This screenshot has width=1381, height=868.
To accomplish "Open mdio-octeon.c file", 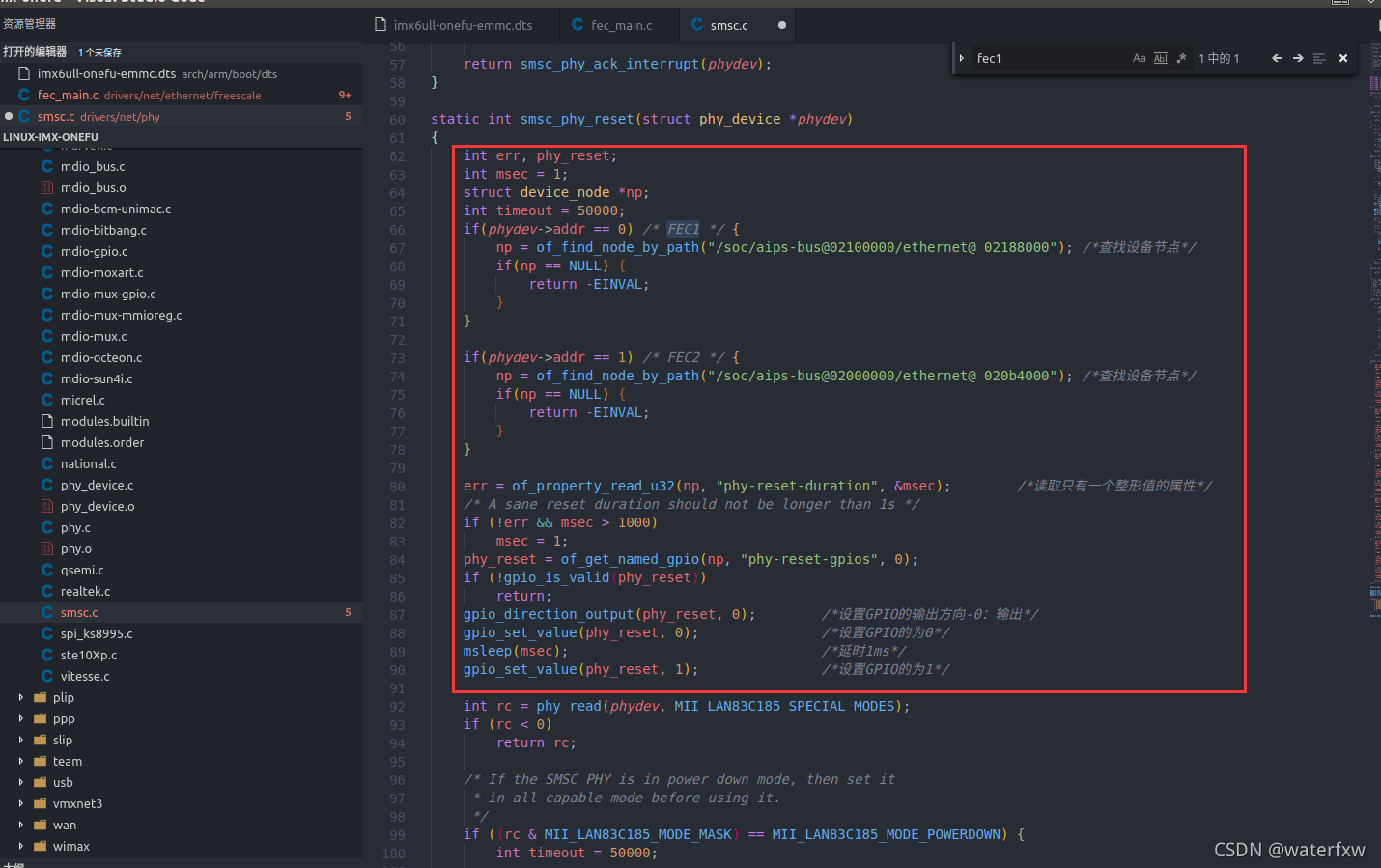I will (x=182, y=357).
